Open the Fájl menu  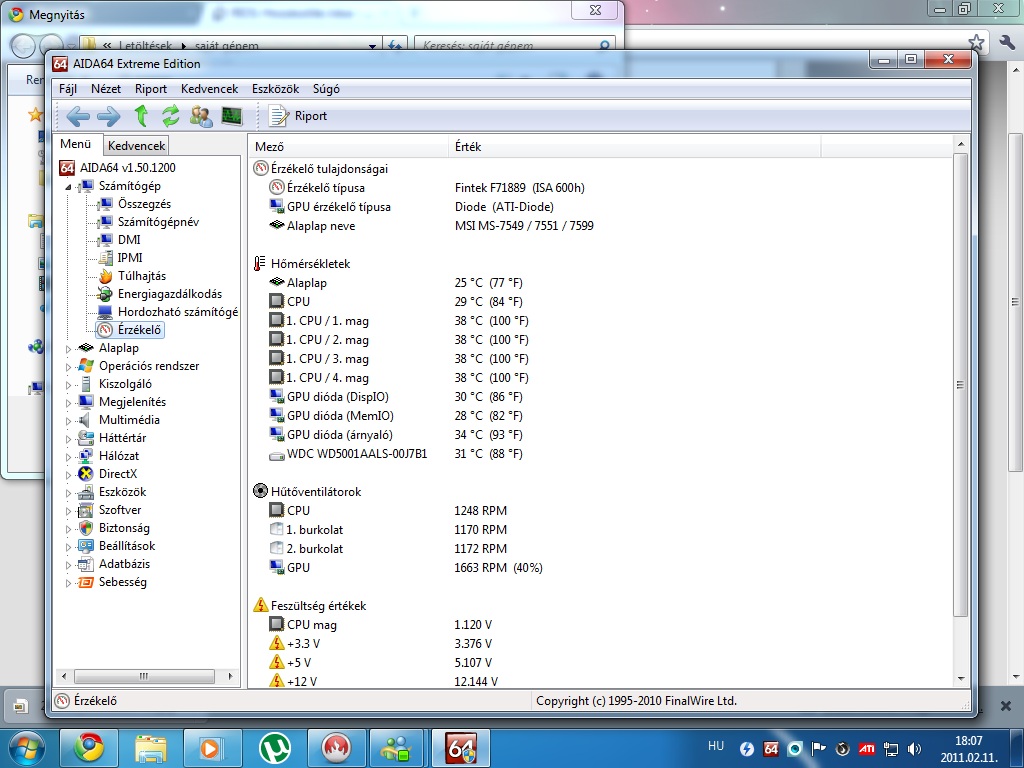(x=68, y=89)
